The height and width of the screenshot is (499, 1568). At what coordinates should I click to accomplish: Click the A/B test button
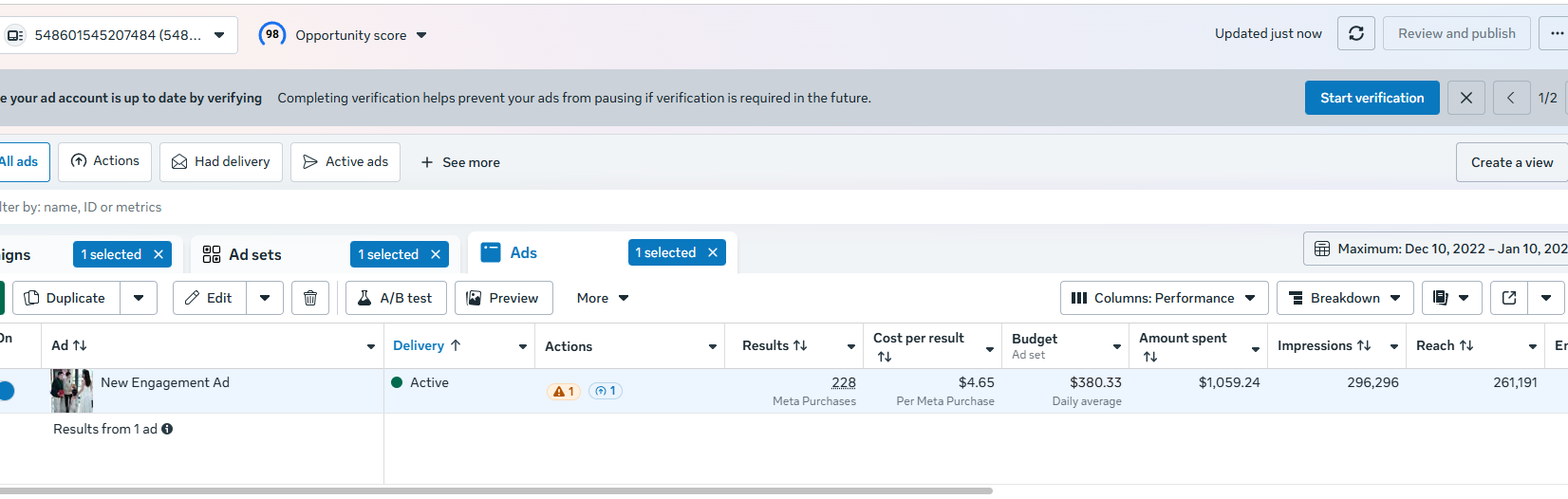(x=395, y=298)
